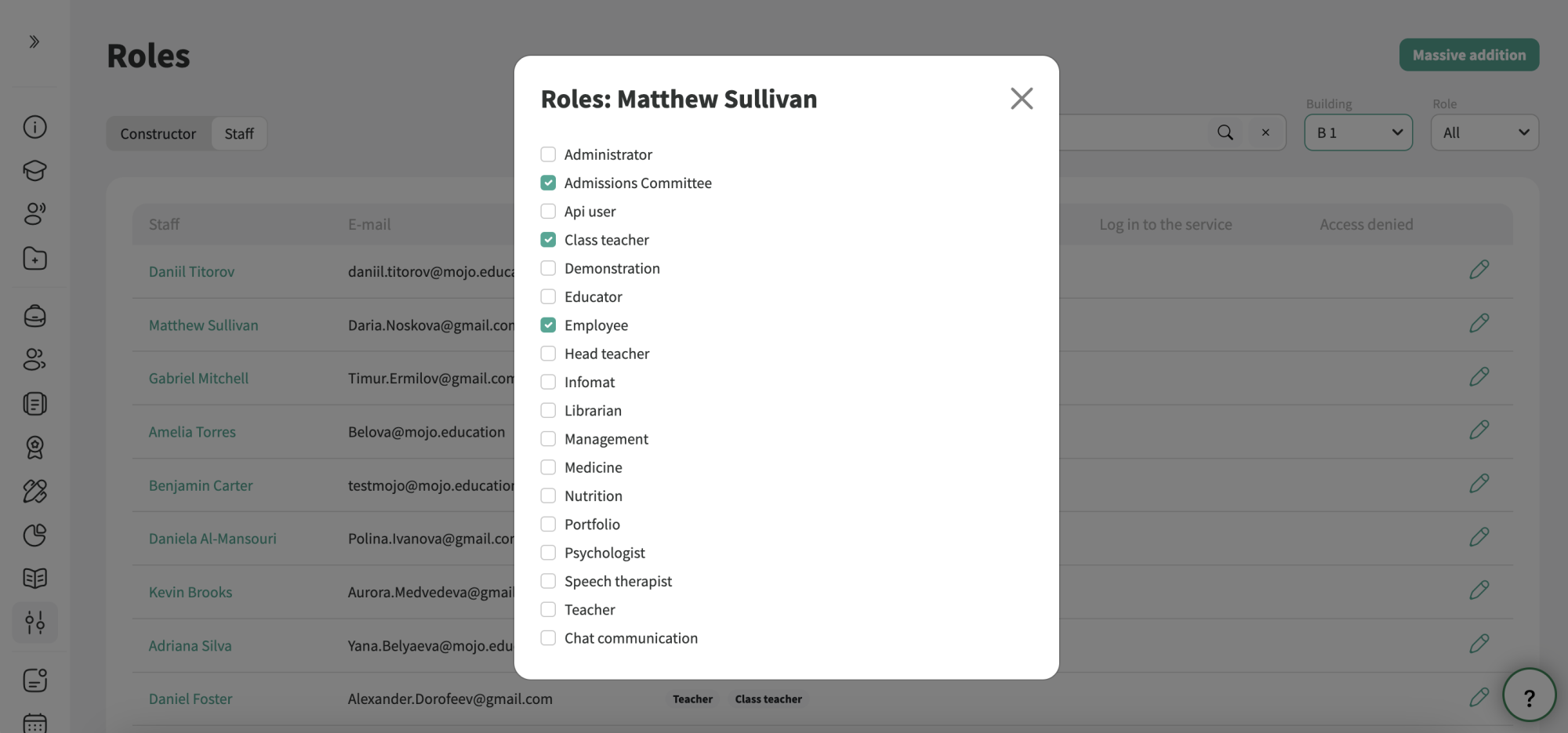The height and width of the screenshot is (733, 1568).
Task: Open the open book icon in sidebar
Action: coord(34,579)
